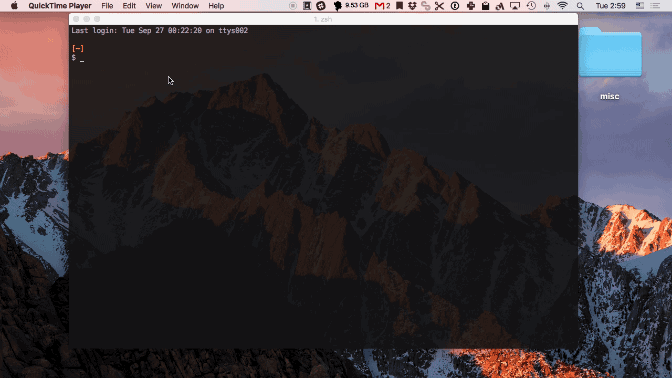Click the link chain icon in menu bar
This screenshot has width=672, height=378.
[426, 6]
